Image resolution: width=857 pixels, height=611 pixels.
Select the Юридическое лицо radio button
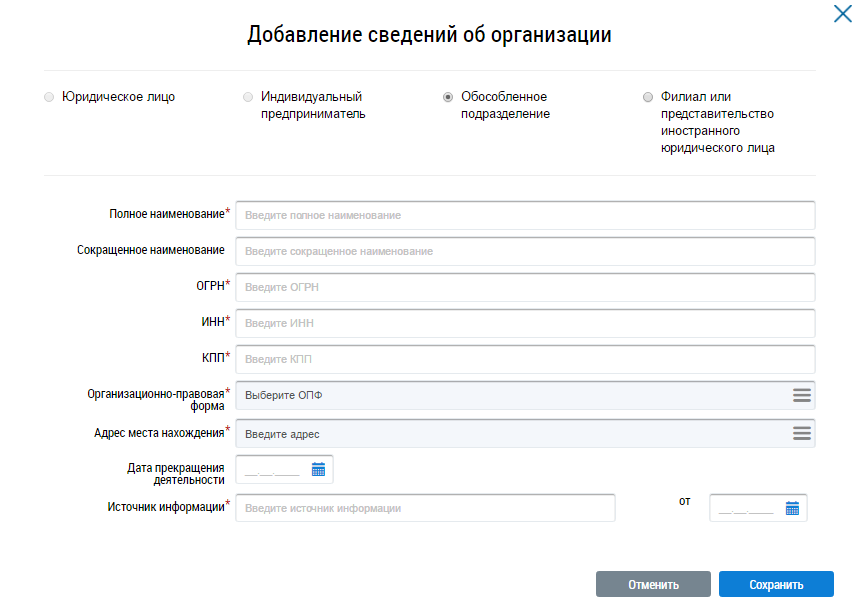point(49,98)
